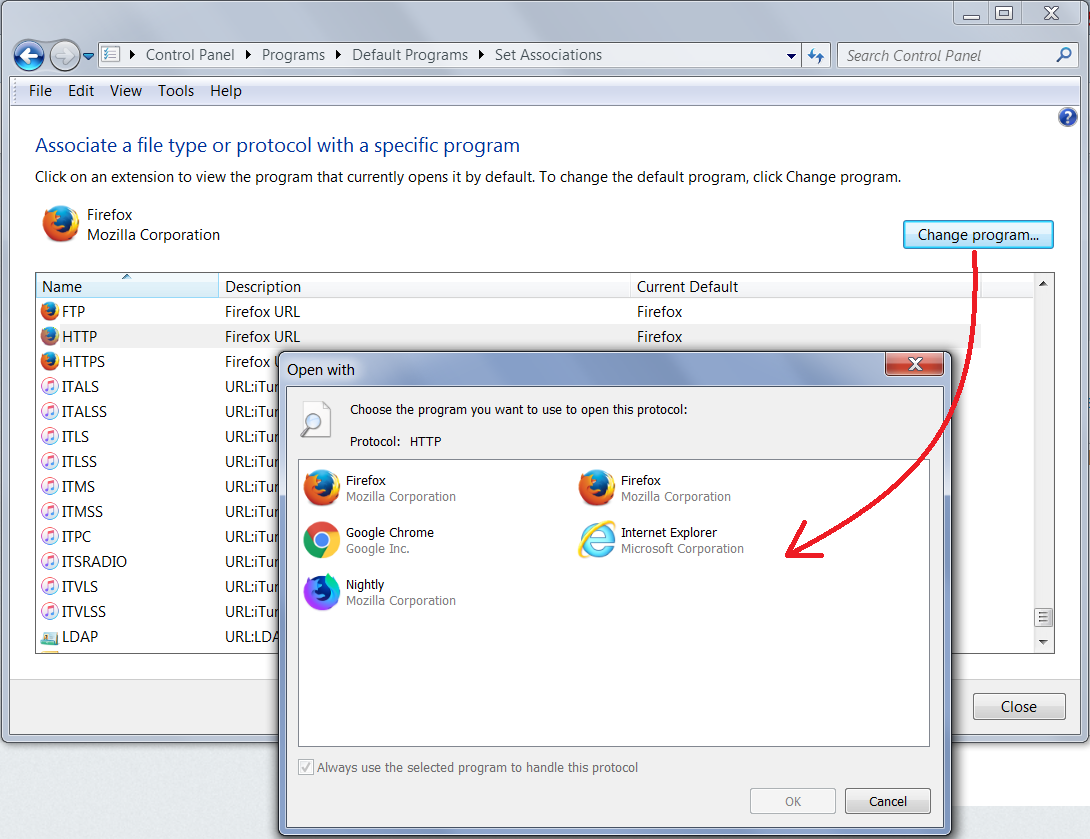
Task: Open the View menu
Action: coord(126,91)
